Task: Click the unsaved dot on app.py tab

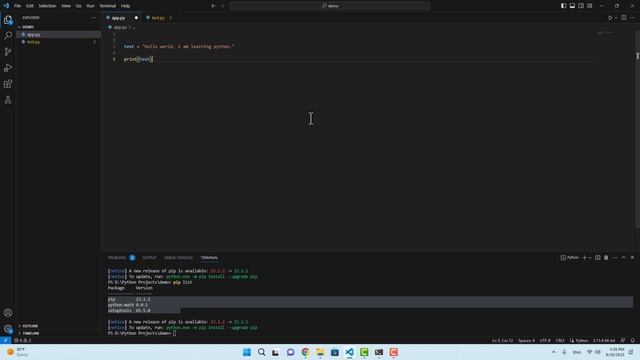Action: click(136, 18)
